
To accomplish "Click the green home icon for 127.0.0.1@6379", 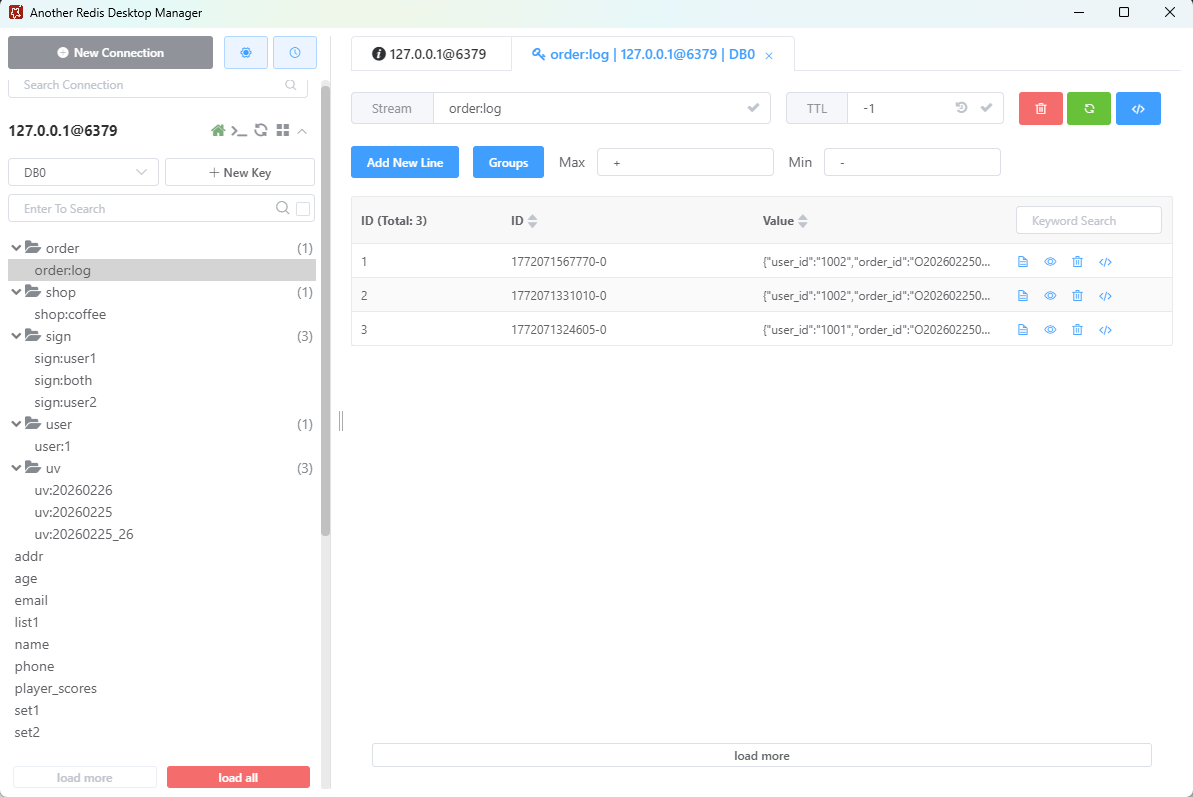I will pyautogui.click(x=218, y=130).
